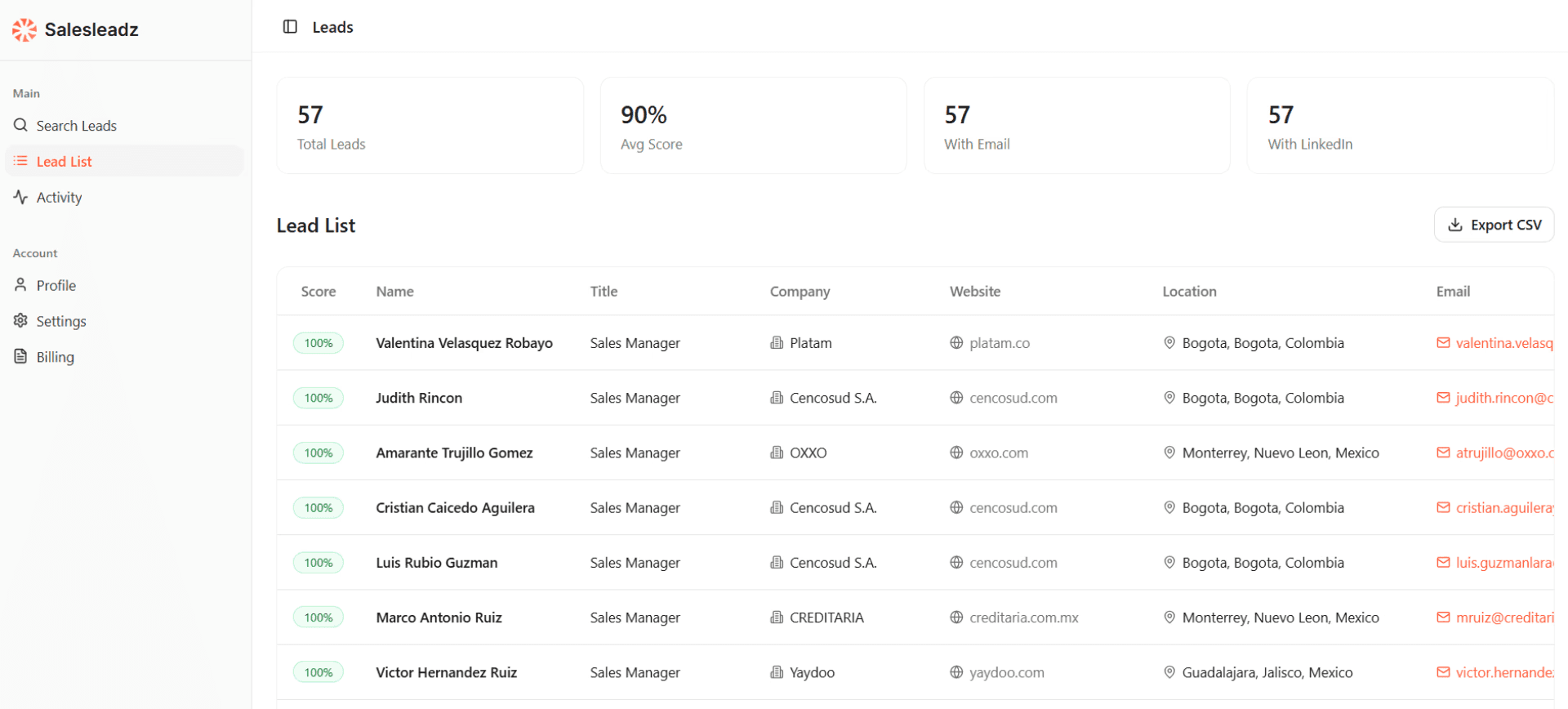Screen dimensions: 1568x709
Task: Select the Lead List menu item
Action: [x=125, y=162]
